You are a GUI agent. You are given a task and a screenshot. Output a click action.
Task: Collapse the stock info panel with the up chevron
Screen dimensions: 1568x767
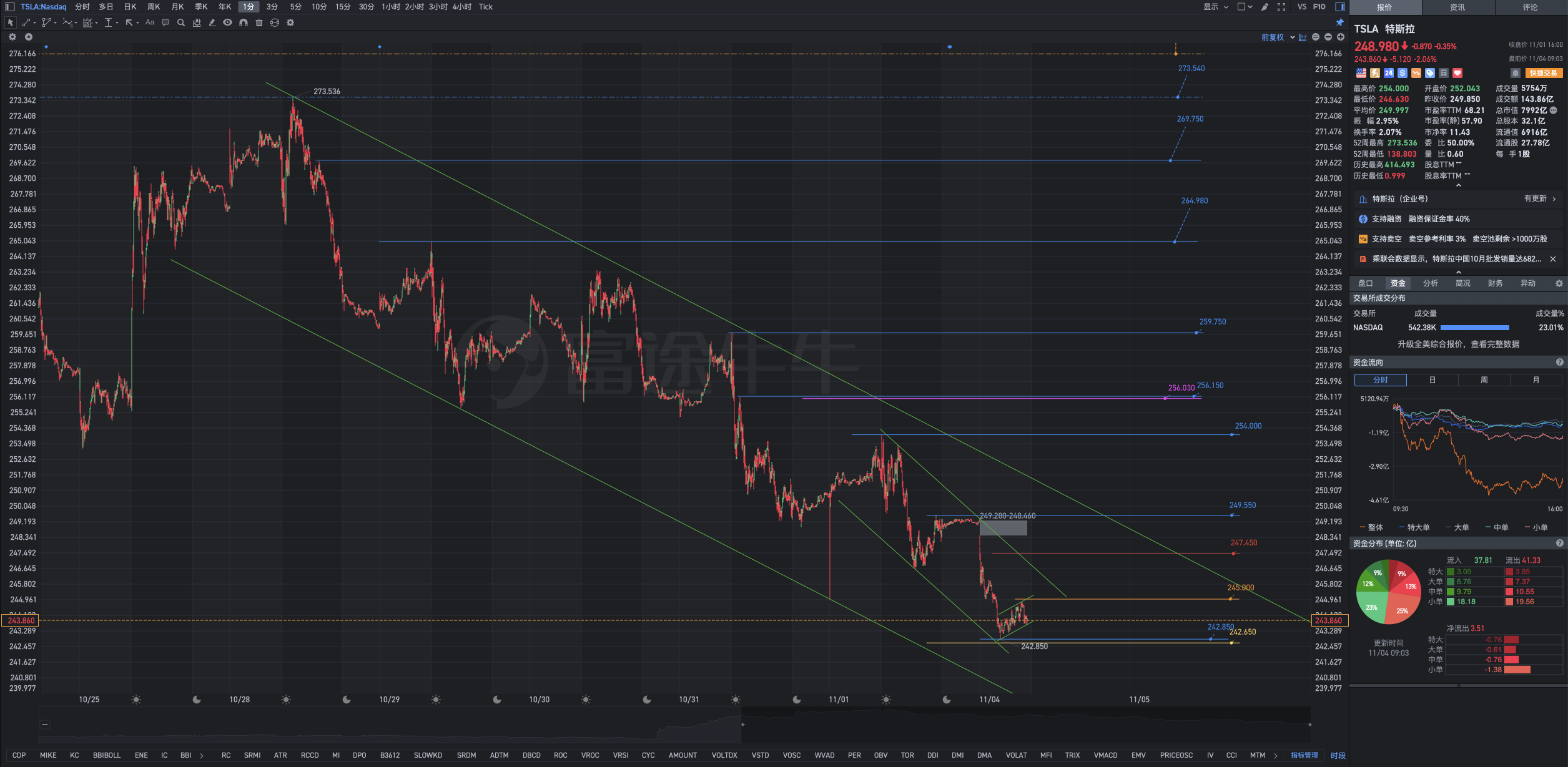(x=1459, y=185)
